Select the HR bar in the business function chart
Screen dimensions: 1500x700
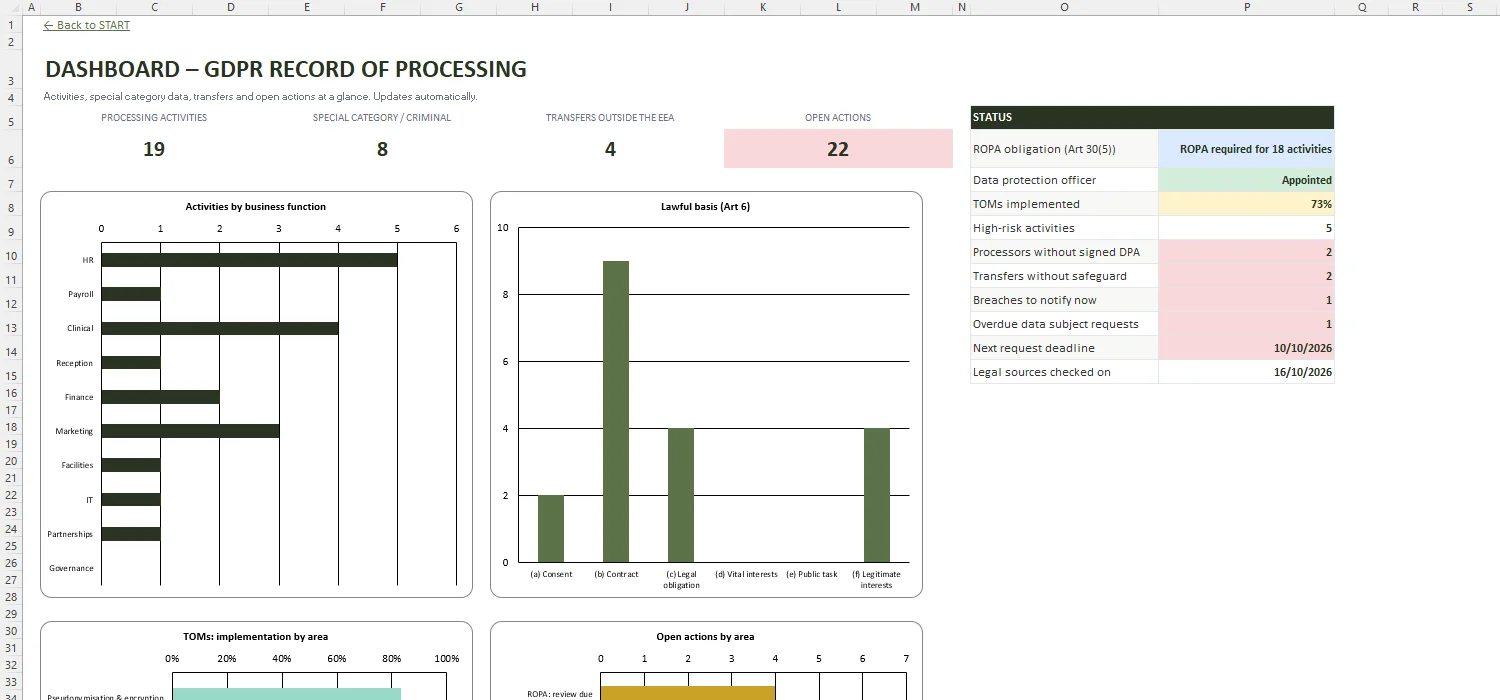click(x=249, y=260)
